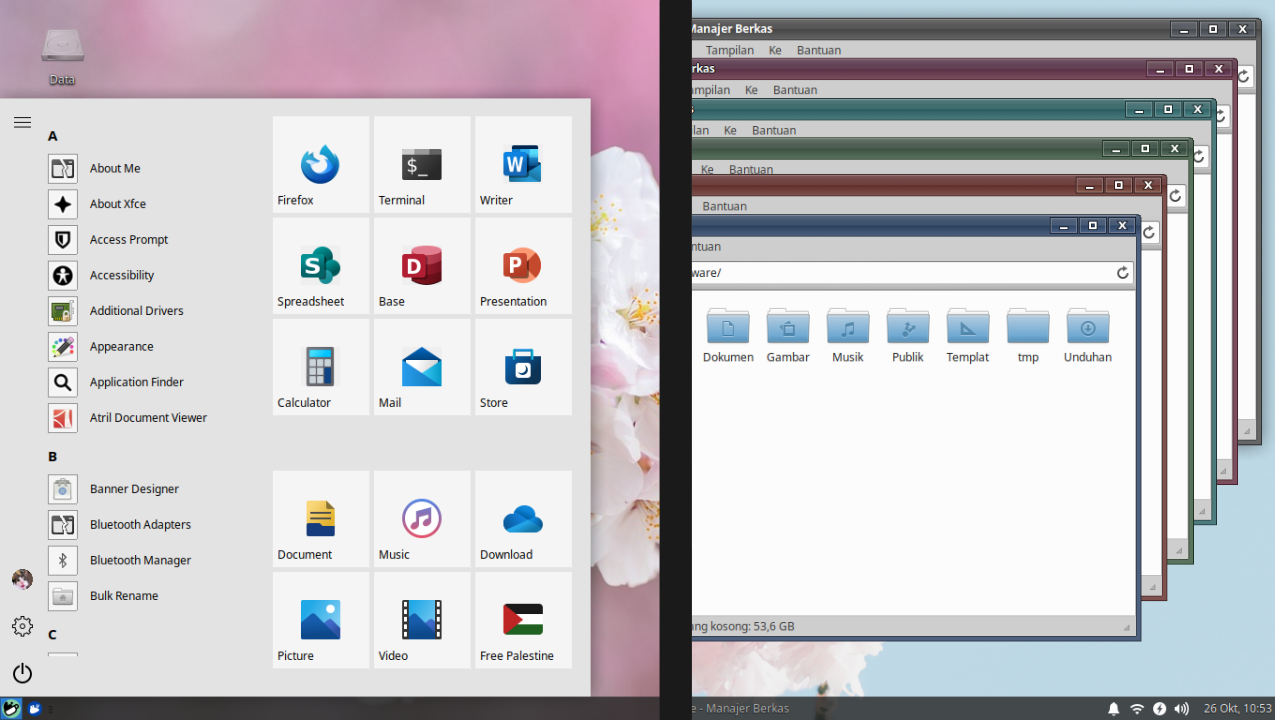Open the notification bell in system tray
The image size is (1275, 720).
click(1114, 708)
